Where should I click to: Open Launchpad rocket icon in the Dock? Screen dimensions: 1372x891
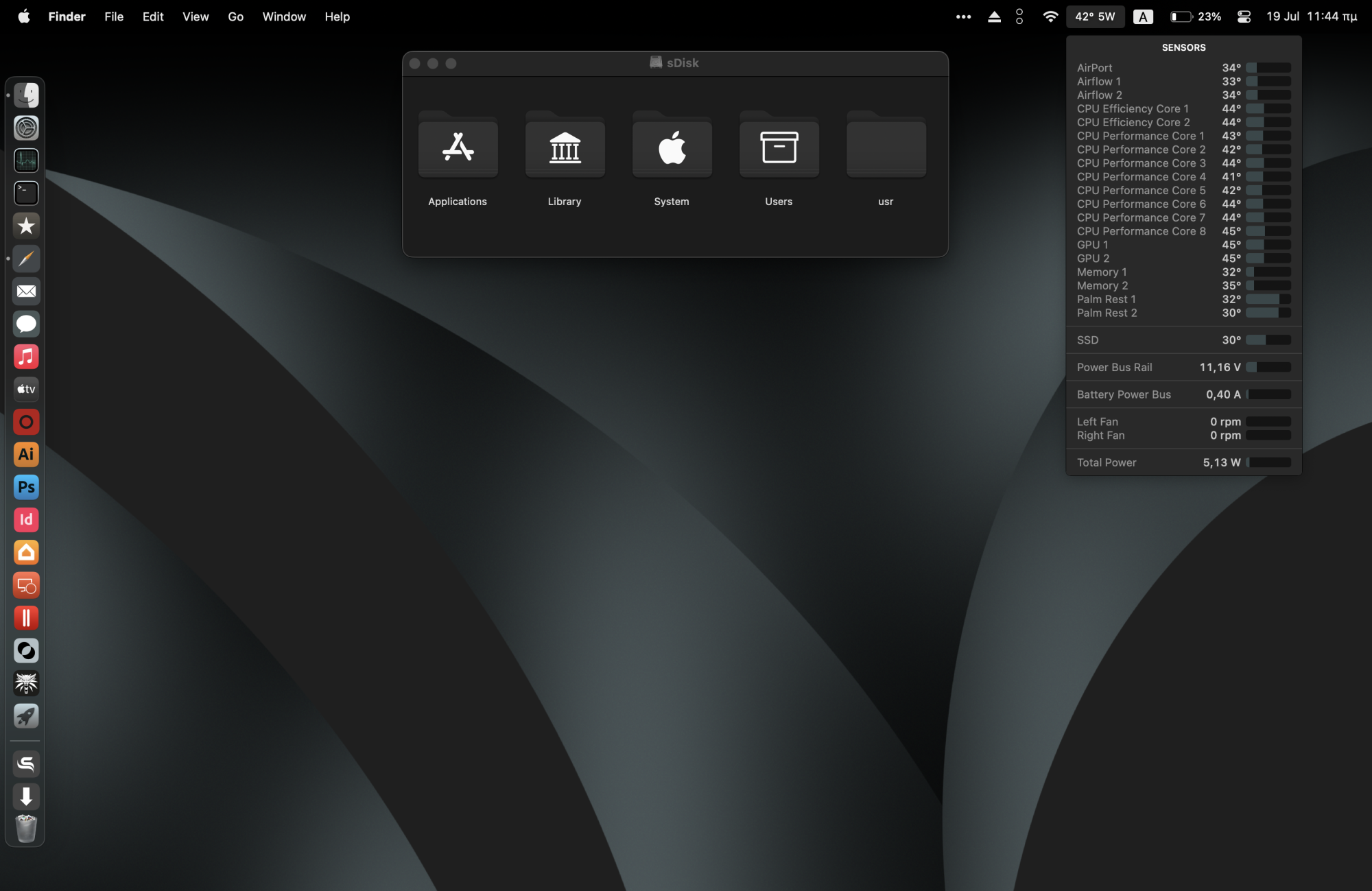coord(26,716)
